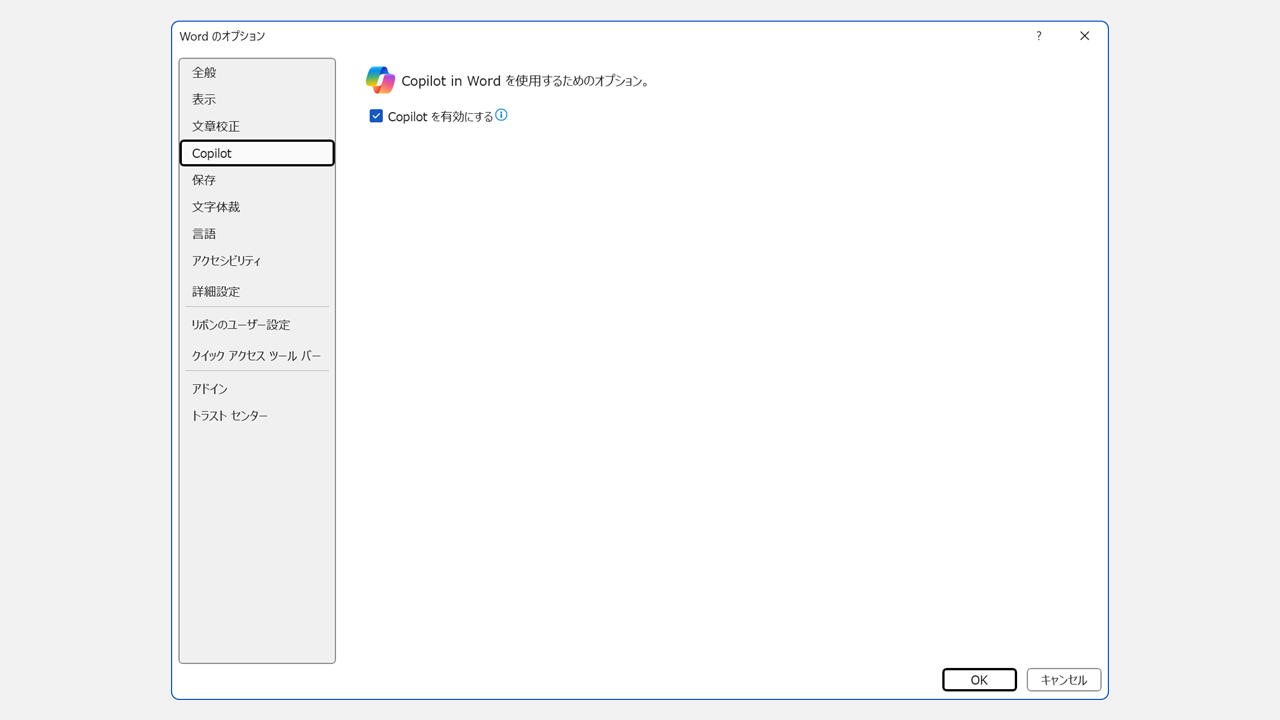Uncheck the Copilot を有効にする checkbox
The width and height of the screenshot is (1280, 720).
pyautogui.click(x=376, y=116)
